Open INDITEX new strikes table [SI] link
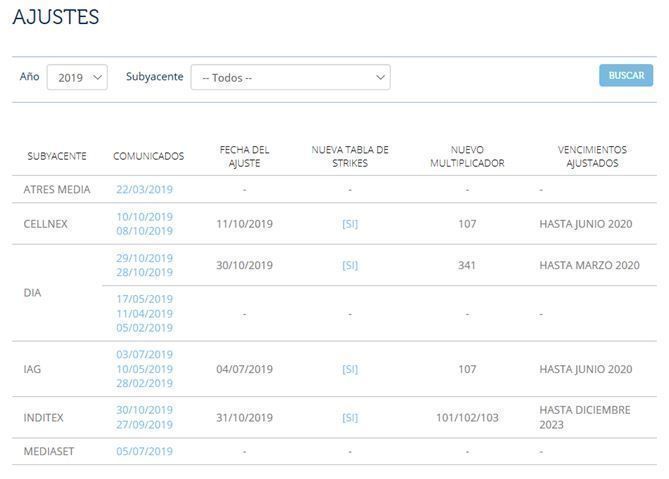The height and width of the screenshot is (479, 669). point(350,418)
